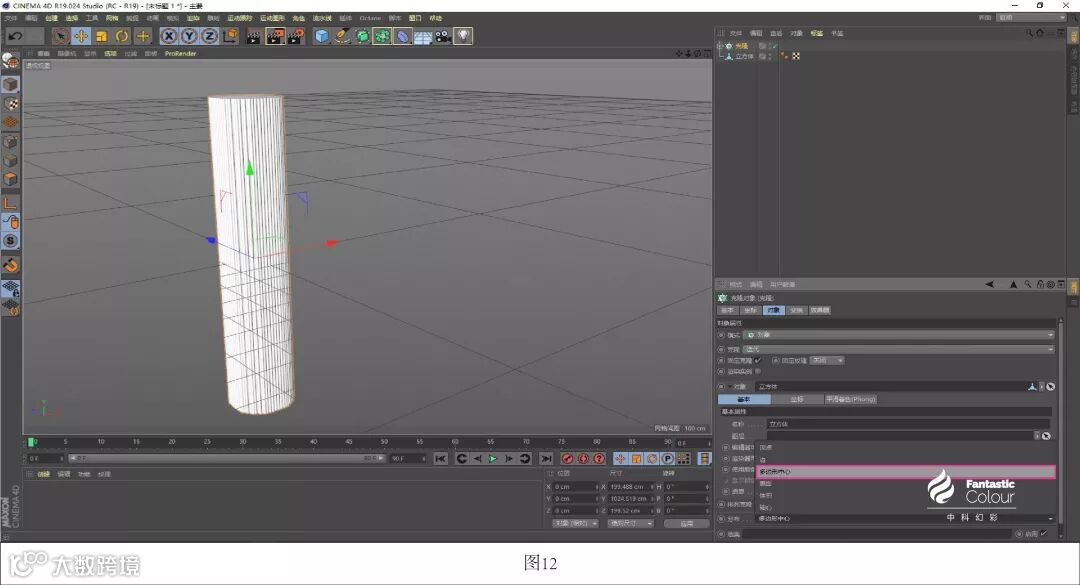
Task: Toggle the X axis lock
Action: (x=169, y=36)
